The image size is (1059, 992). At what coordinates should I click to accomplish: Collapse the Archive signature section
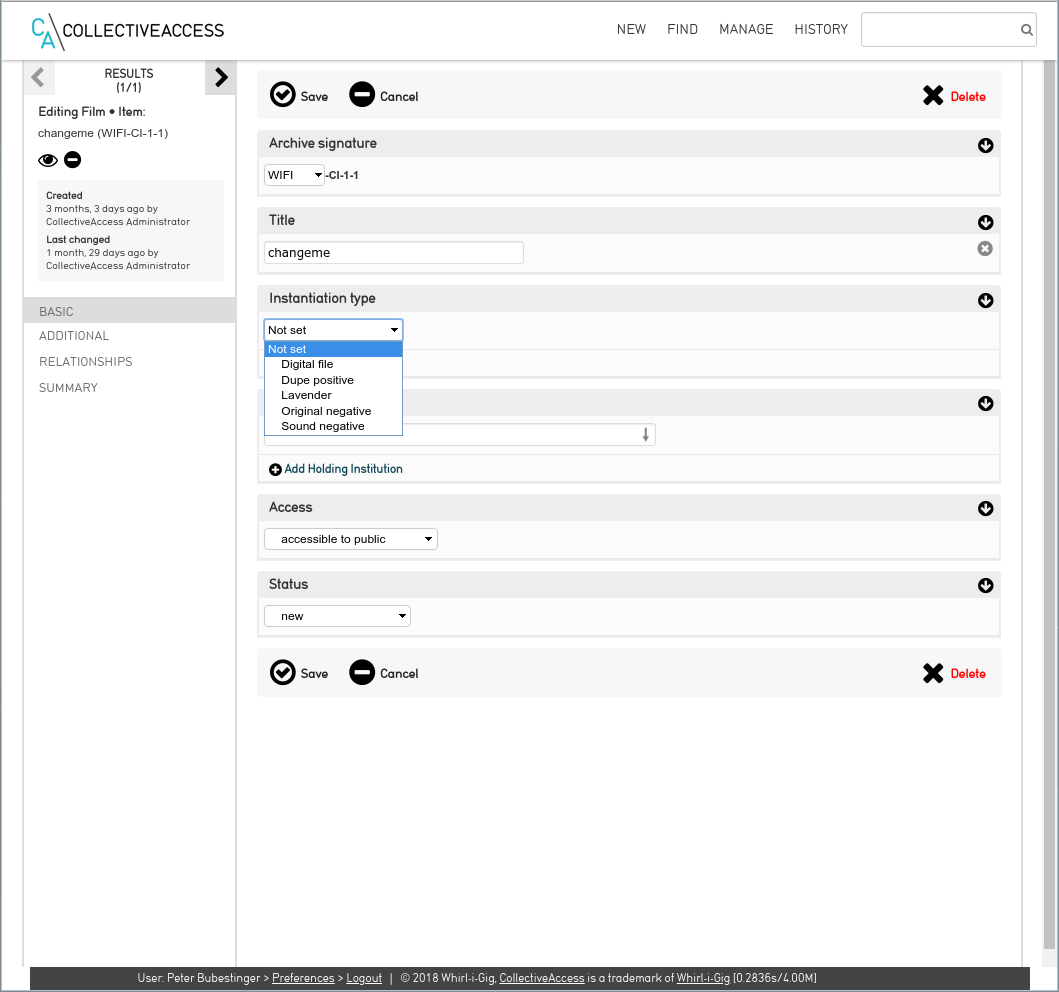[985, 146]
